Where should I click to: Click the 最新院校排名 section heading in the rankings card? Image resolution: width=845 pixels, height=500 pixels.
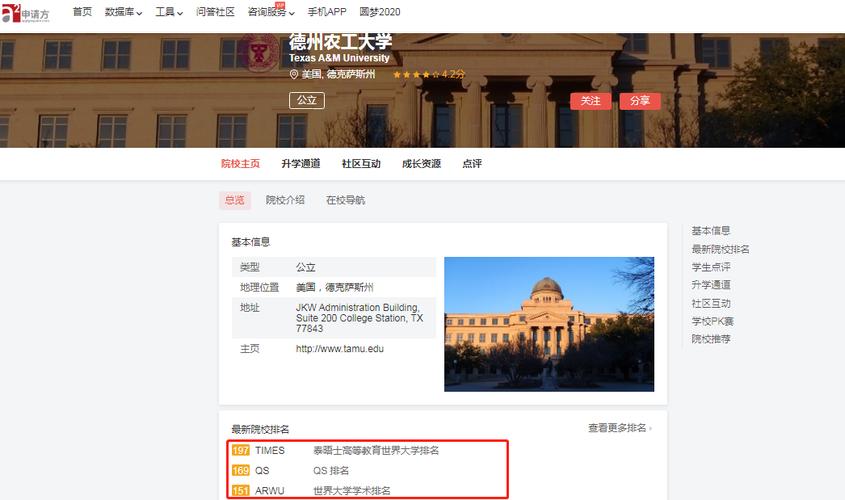(x=260, y=429)
